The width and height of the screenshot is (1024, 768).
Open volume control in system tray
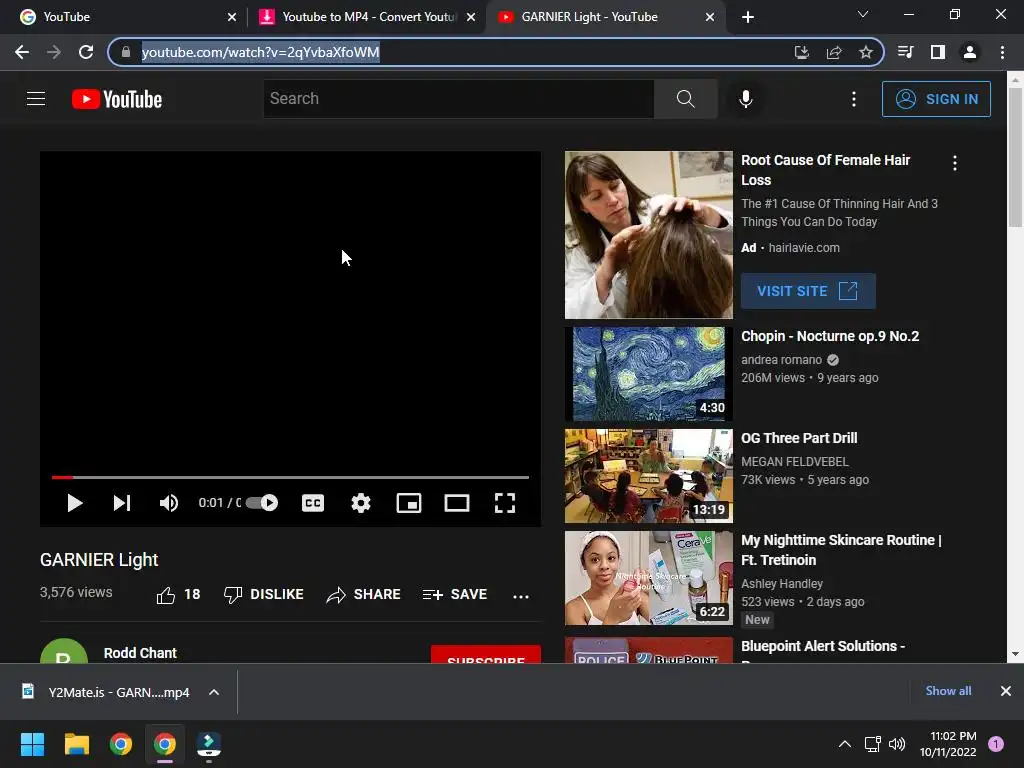pos(897,744)
